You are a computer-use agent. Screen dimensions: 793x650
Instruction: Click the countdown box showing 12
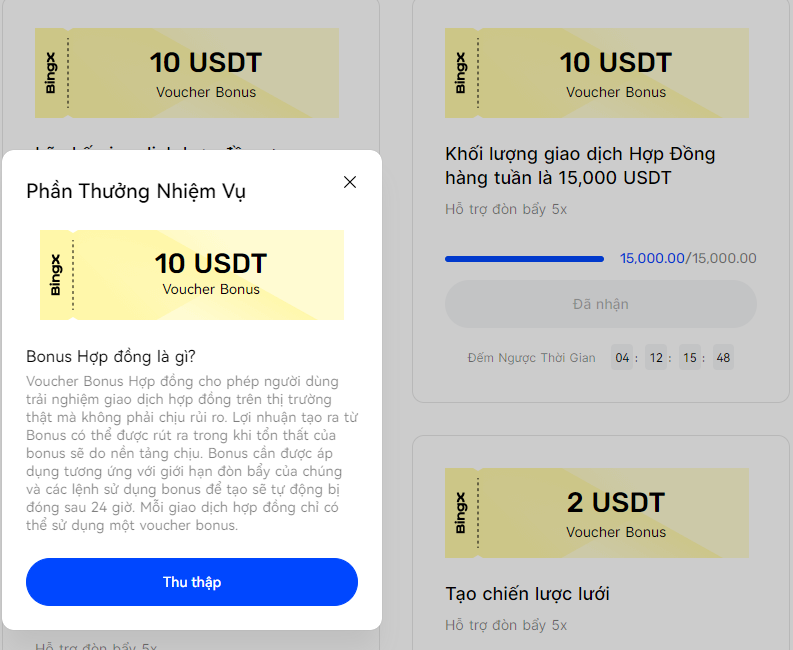[x=657, y=358]
